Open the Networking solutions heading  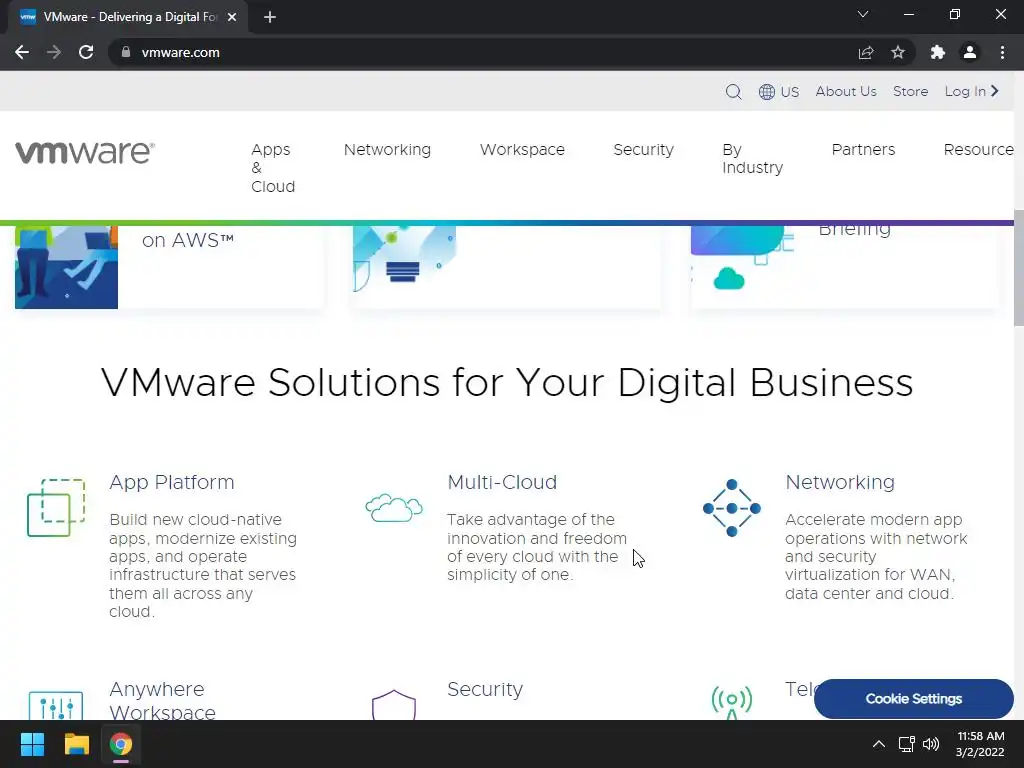click(840, 482)
